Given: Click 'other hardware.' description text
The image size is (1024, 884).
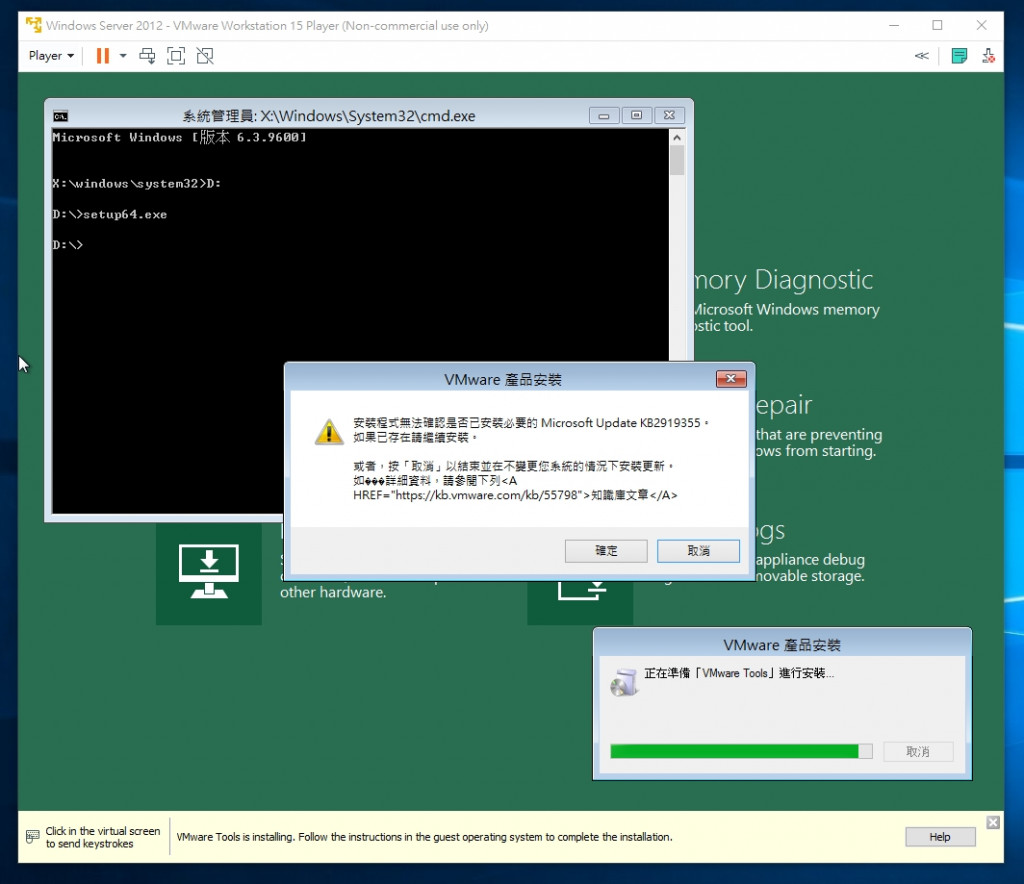Looking at the screenshot, I should point(333,592).
